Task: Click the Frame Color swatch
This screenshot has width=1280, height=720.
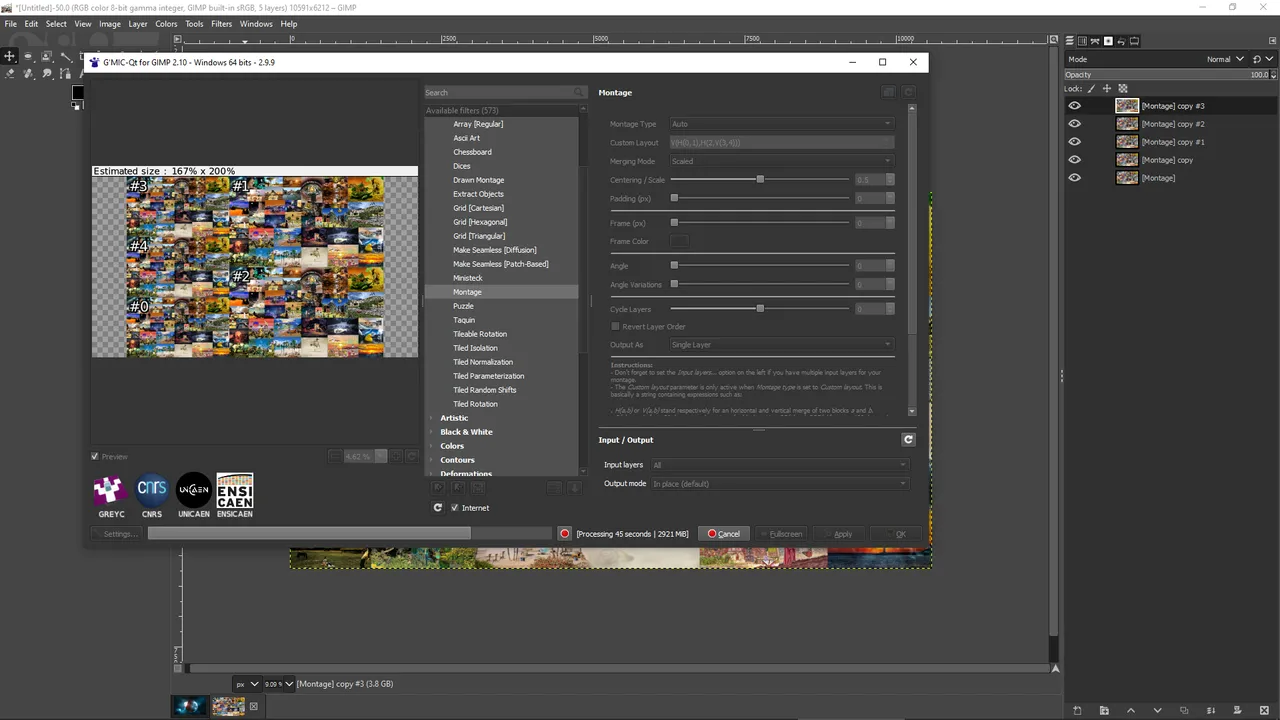Action: (679, 241)
